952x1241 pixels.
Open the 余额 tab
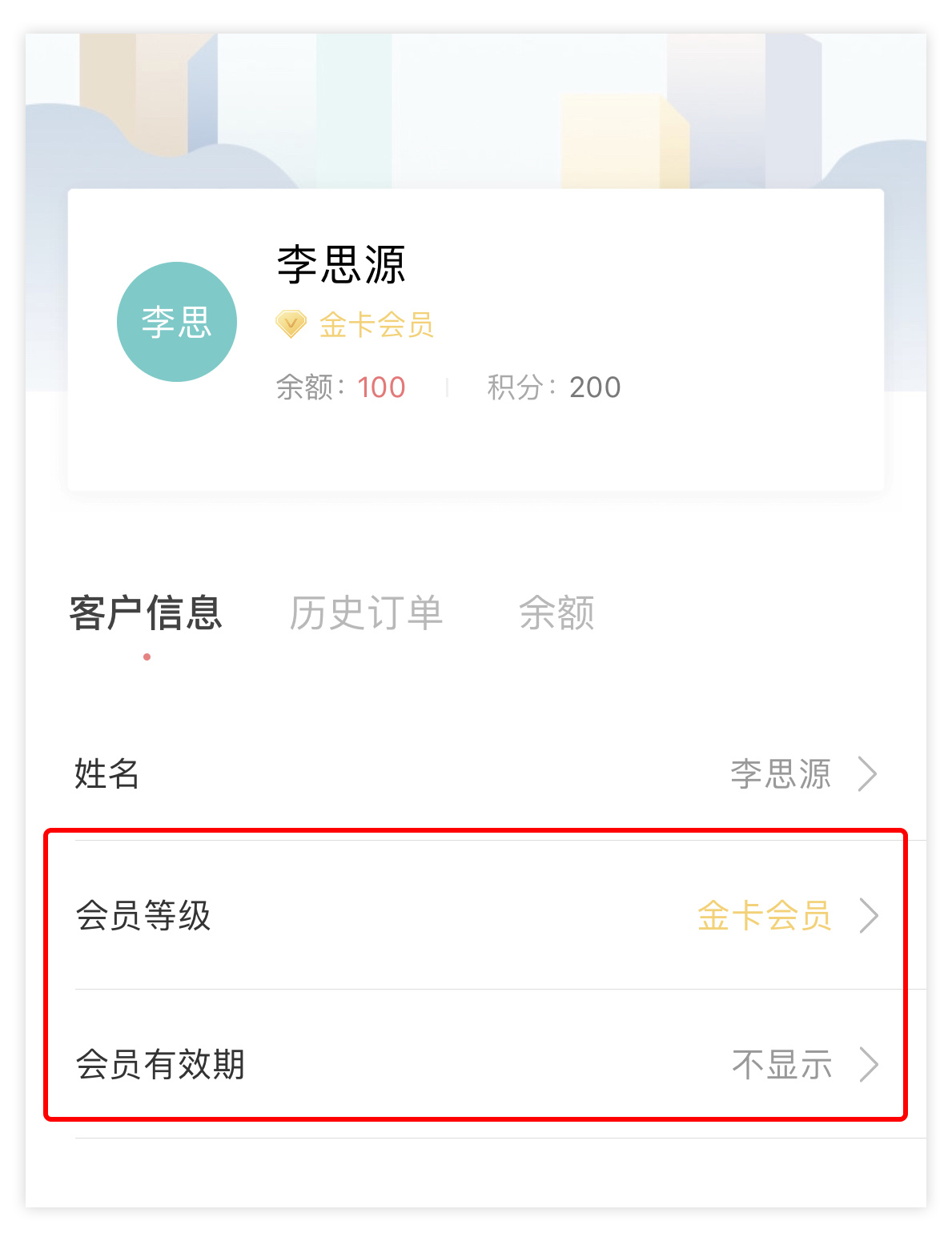(556, 613)
